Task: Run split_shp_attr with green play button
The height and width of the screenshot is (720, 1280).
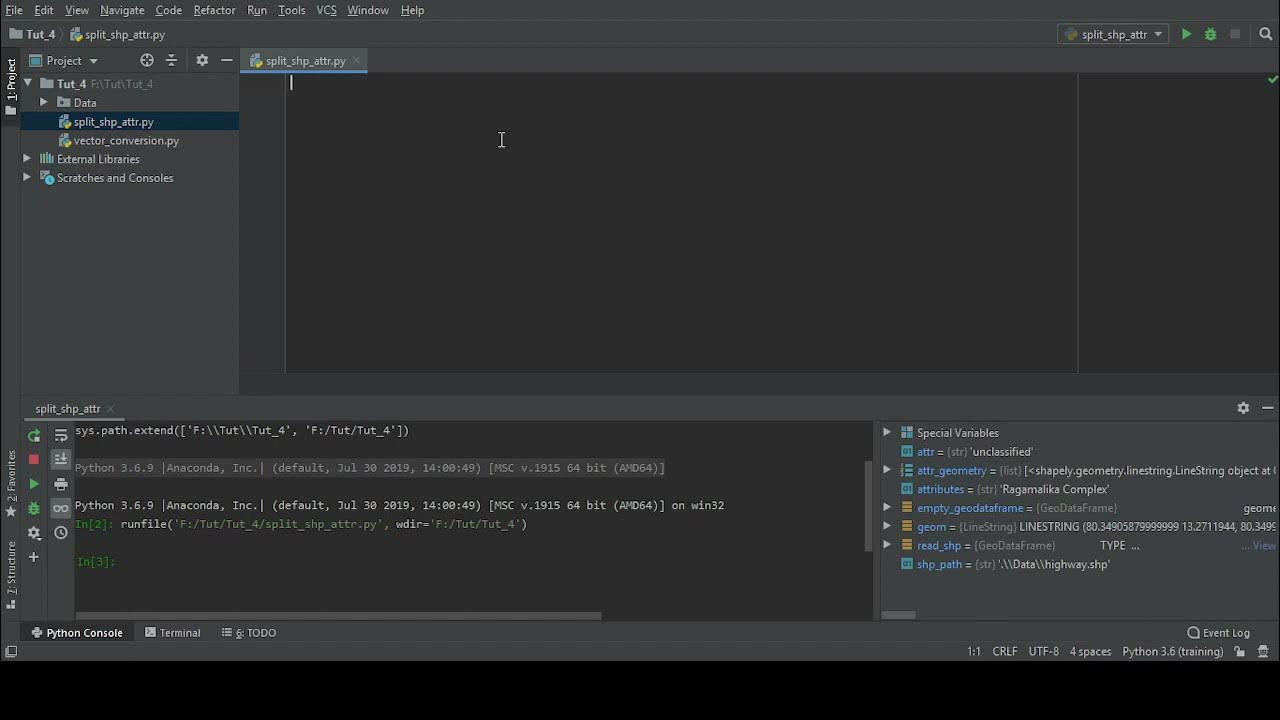Action: [x=1186, y=34]
